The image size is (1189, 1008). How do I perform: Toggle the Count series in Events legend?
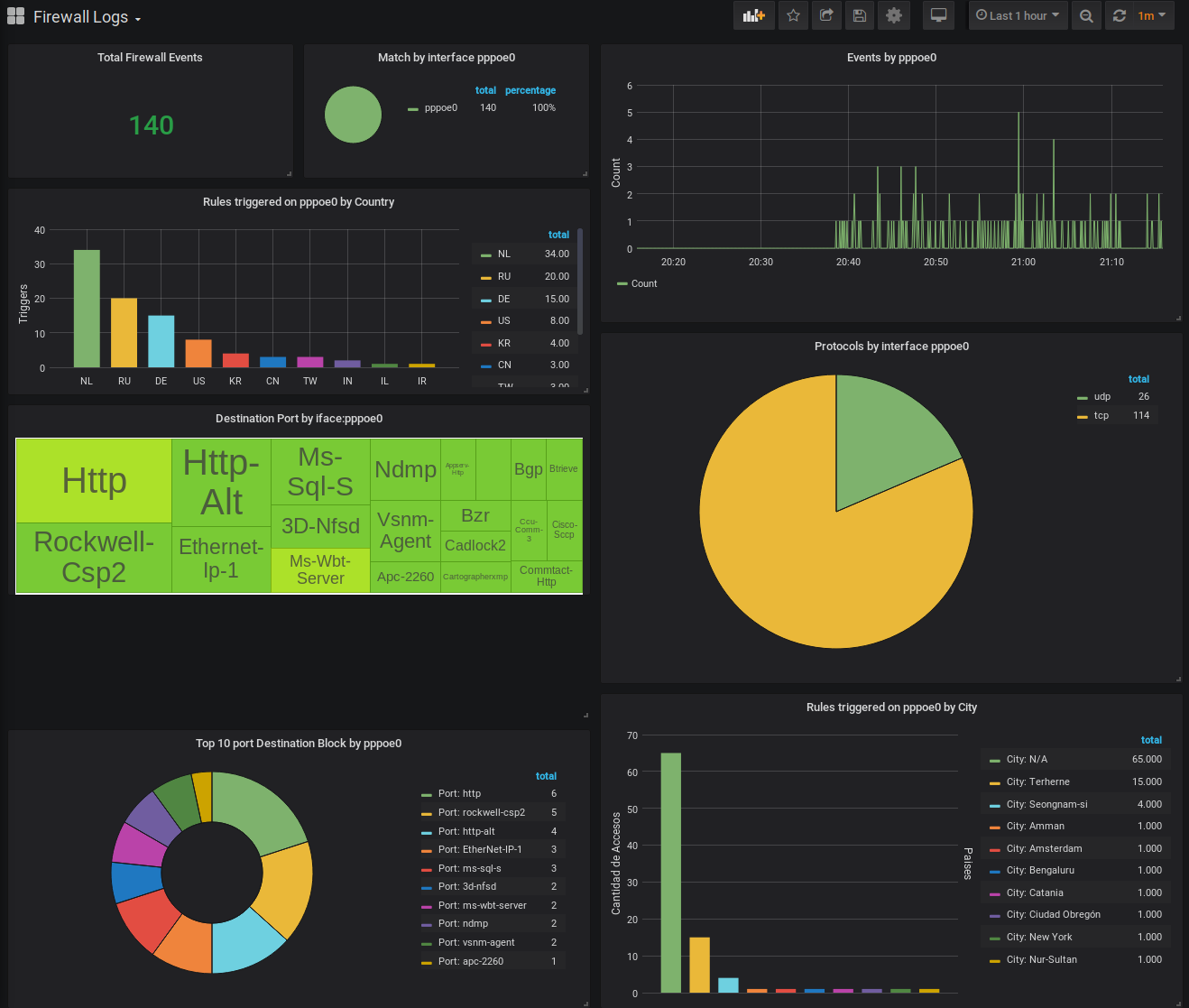tap(643, 283)
